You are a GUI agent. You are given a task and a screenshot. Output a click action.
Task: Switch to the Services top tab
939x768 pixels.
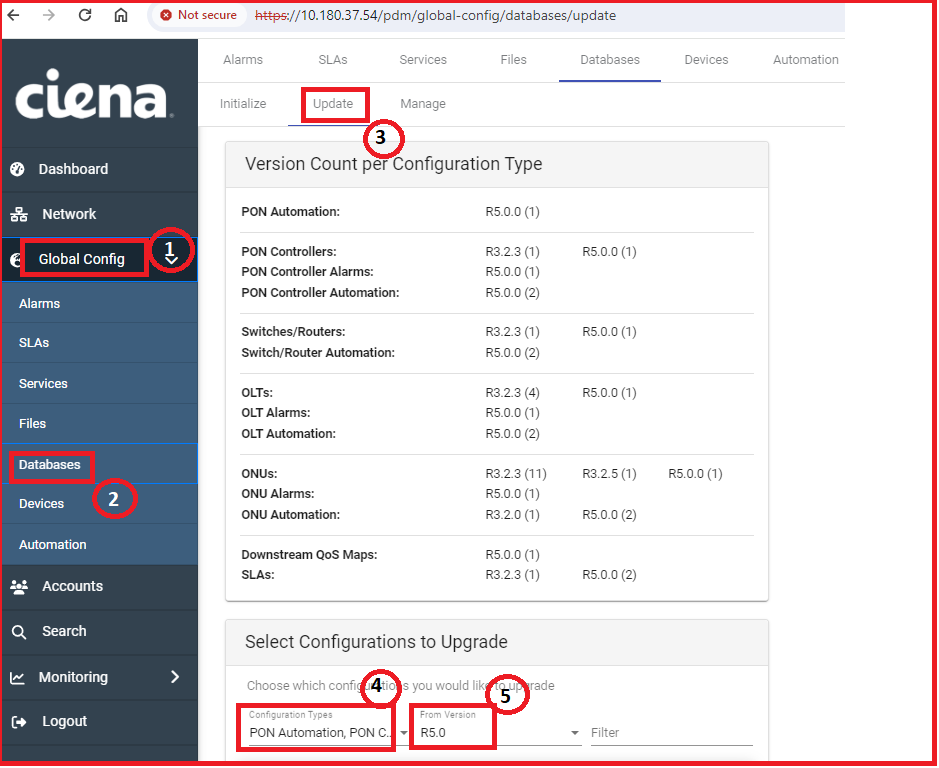pos(423,60)
